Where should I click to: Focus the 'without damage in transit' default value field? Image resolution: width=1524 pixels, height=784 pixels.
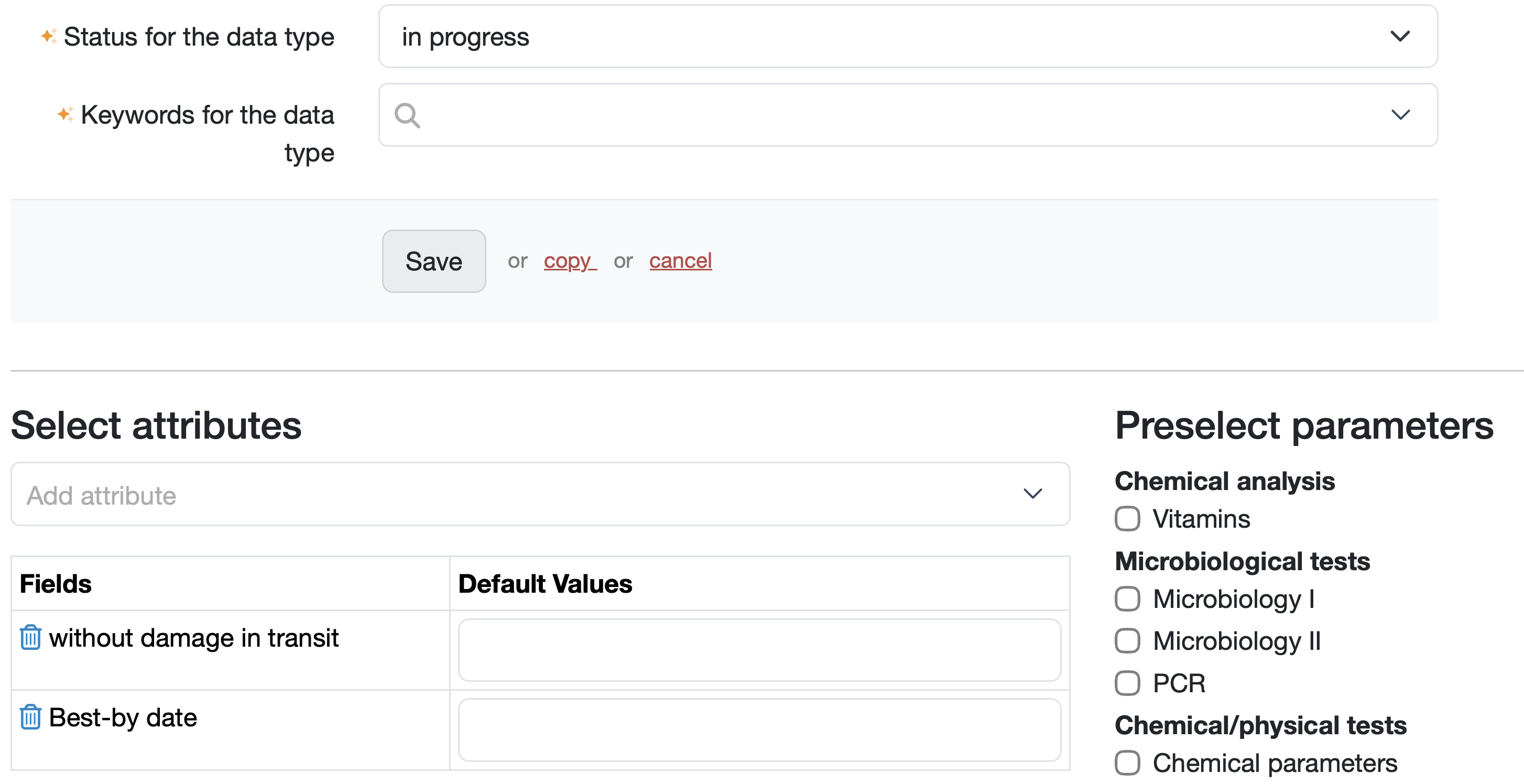pyautogui.click(x=759, y=650)
